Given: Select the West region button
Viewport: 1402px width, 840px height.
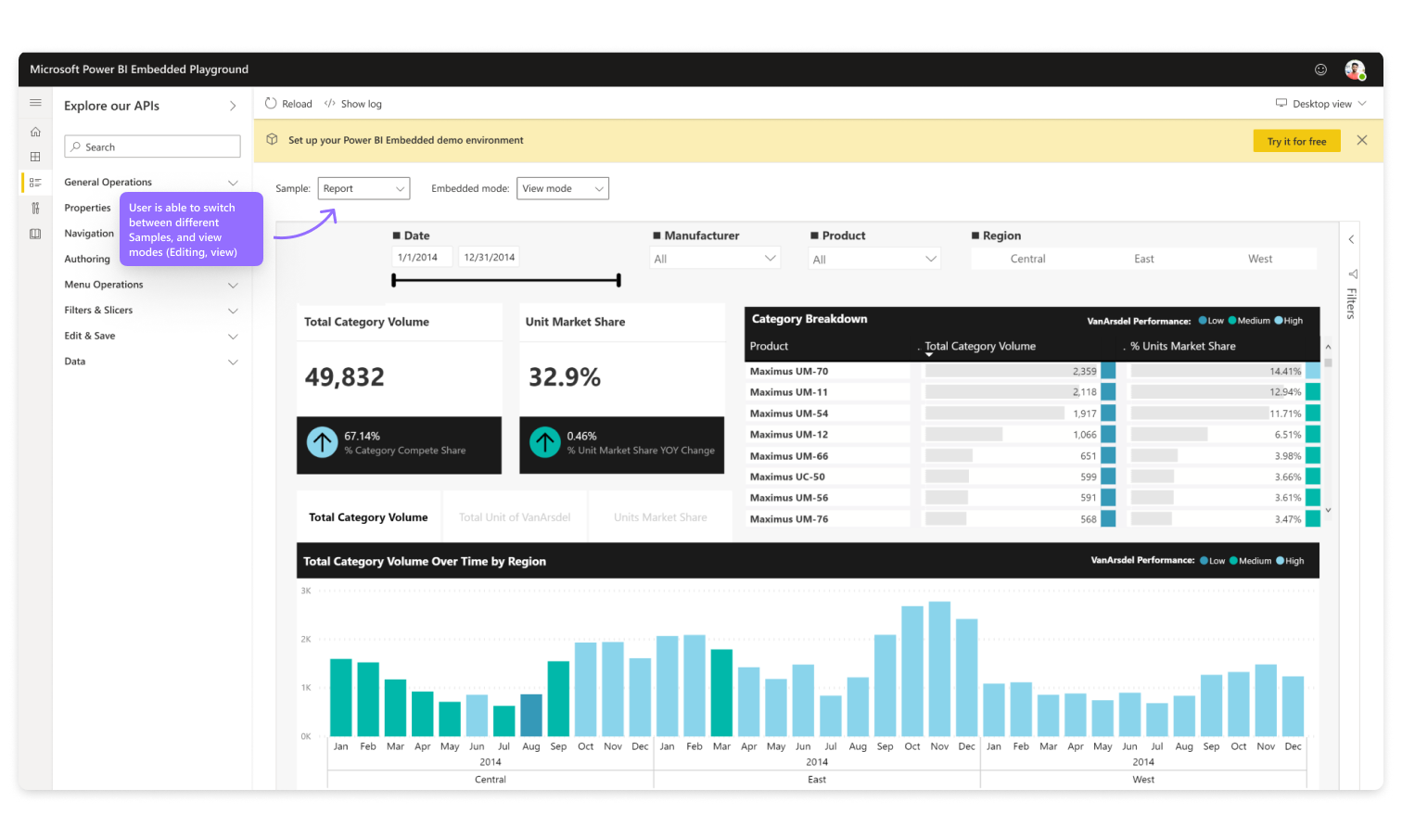Looking at the screenshot, I should pos(1260,259).
